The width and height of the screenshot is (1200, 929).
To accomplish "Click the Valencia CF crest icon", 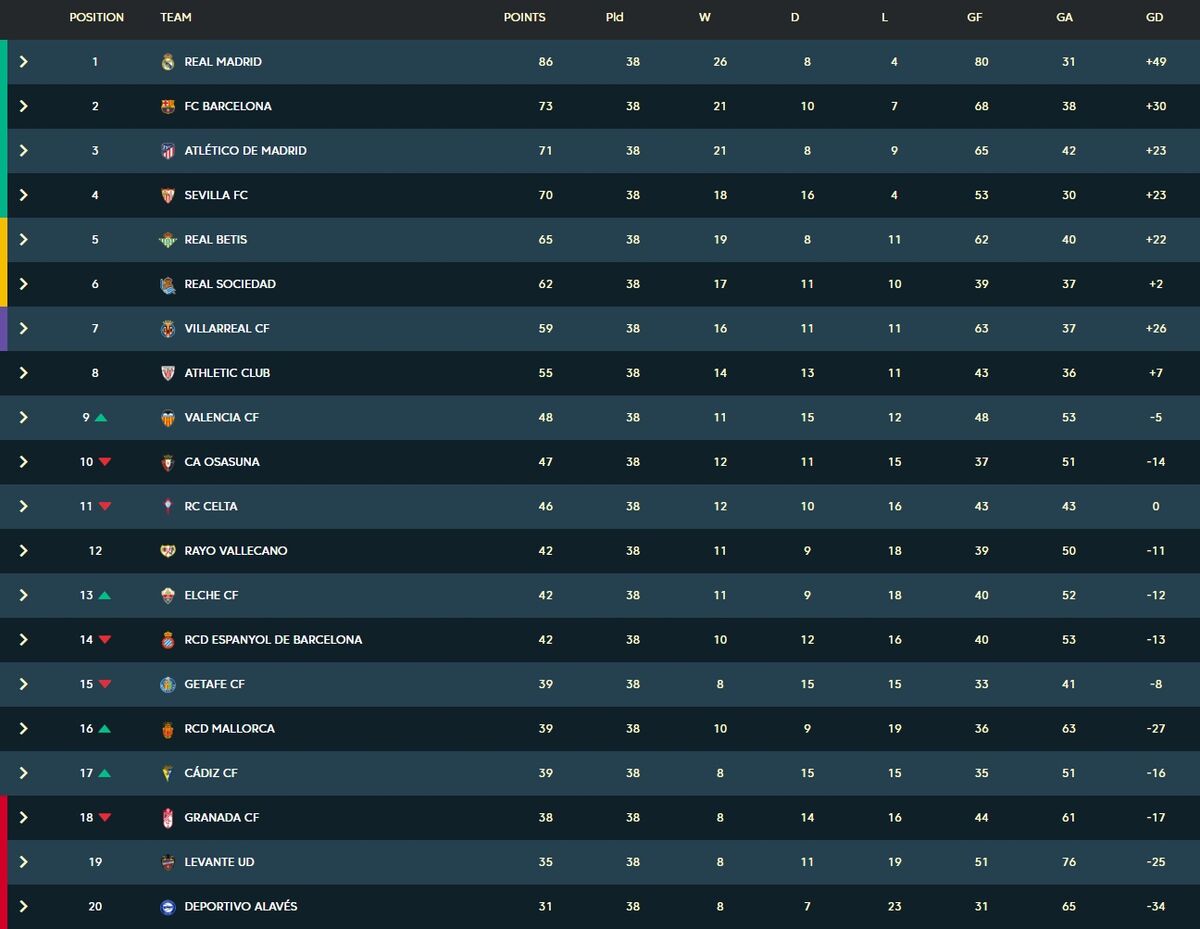I will [168, 418].
